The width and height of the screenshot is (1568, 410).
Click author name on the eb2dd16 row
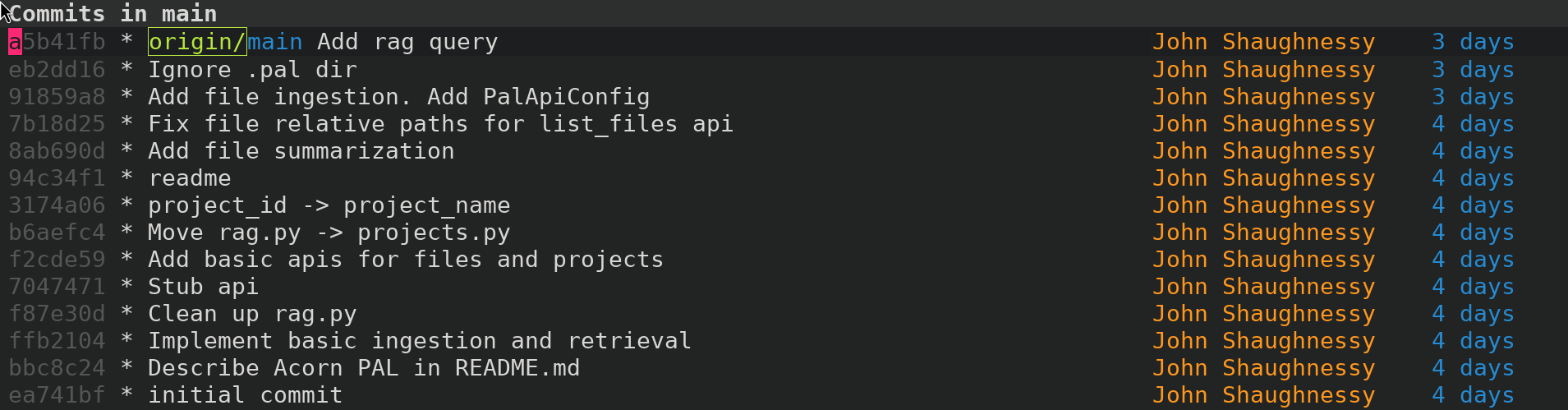(x=1263, y=70)
